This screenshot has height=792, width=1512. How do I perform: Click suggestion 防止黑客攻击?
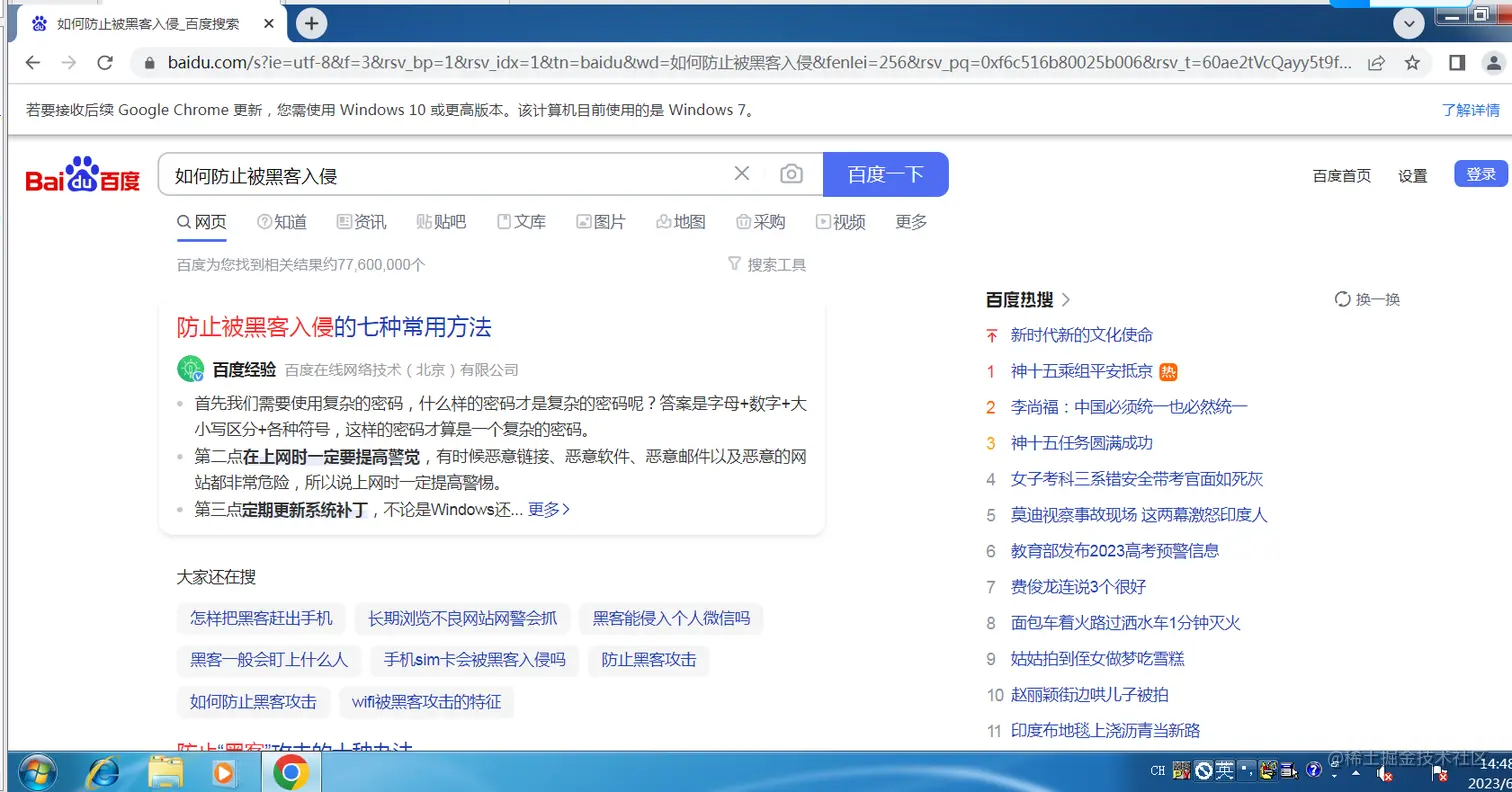[x=648, y=660]
